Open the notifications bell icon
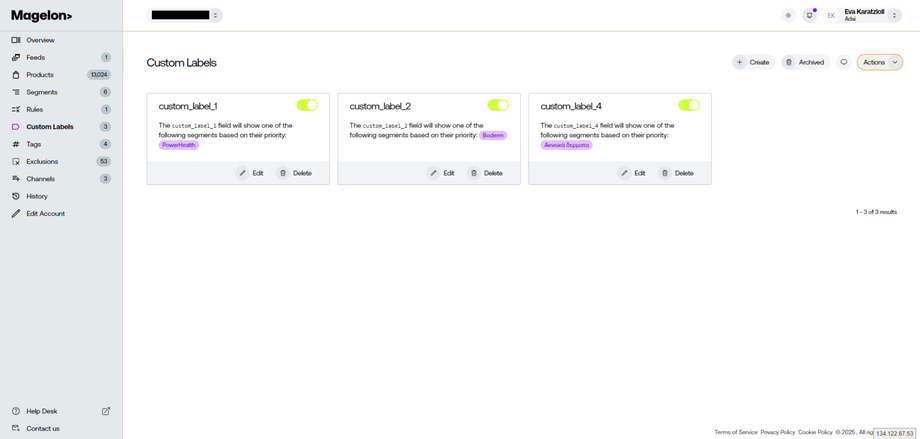 [809, 15]
